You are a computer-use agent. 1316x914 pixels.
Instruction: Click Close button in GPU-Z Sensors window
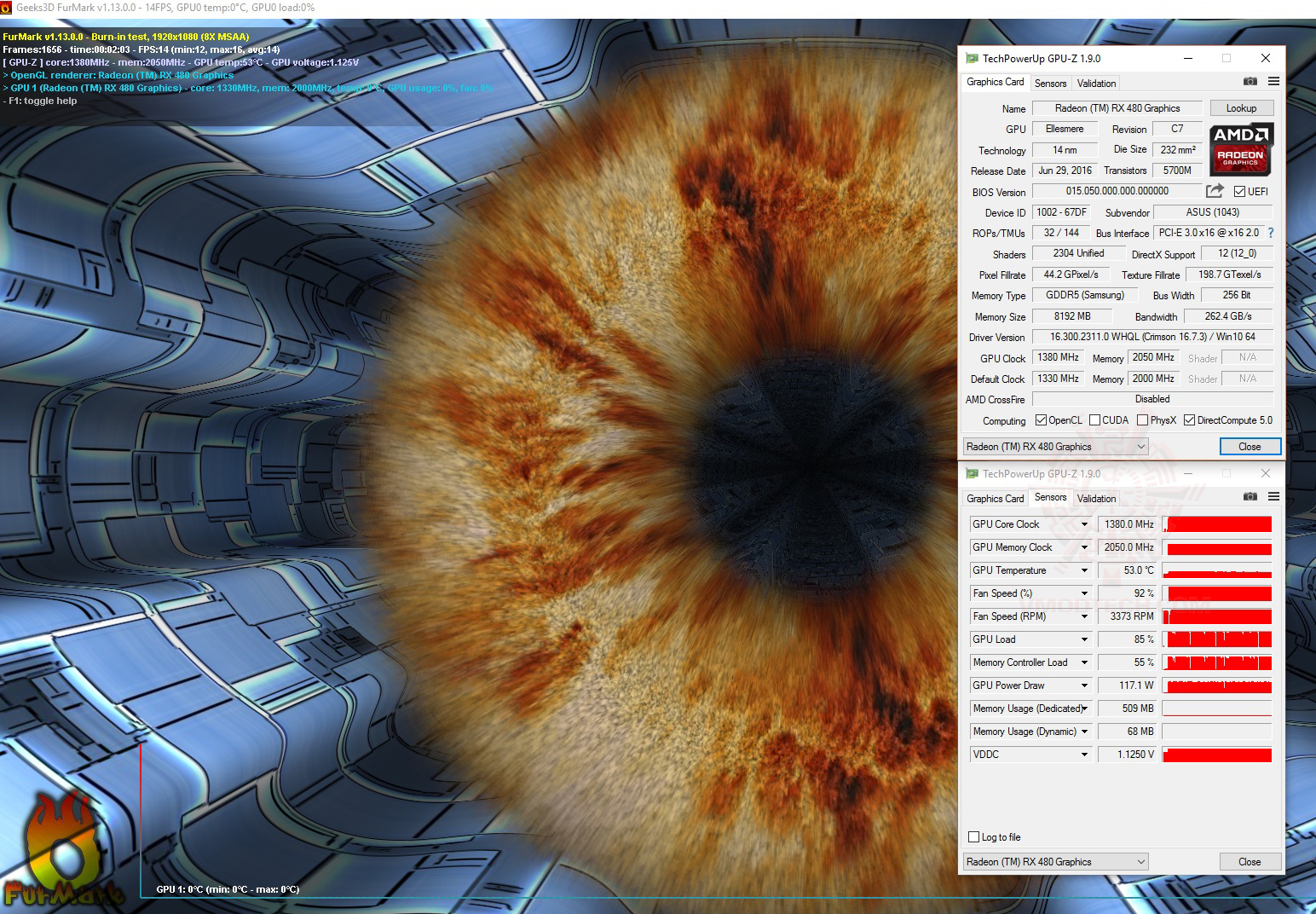point(1250,862)
